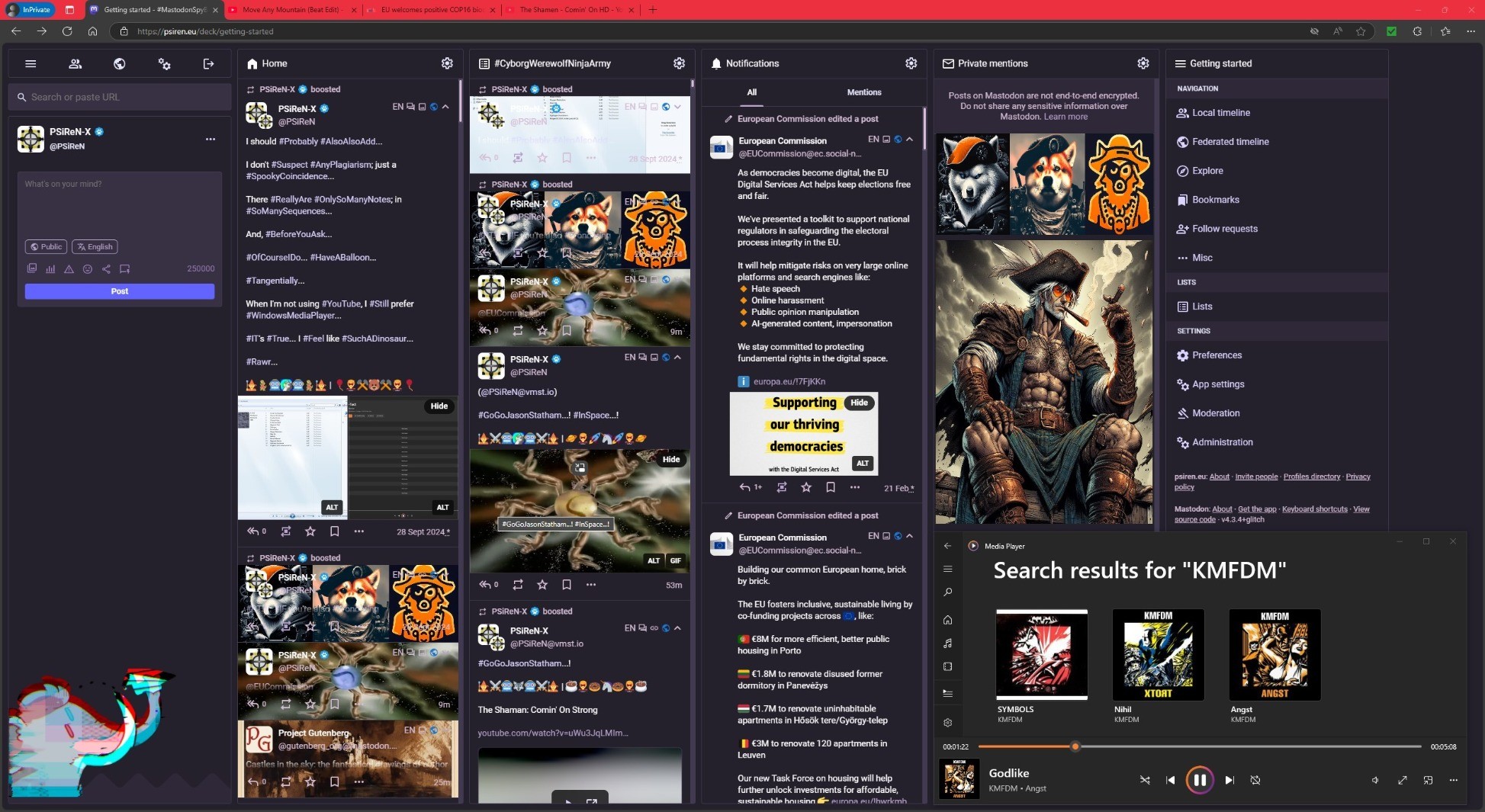The image size is (1485, 812).
Task: Open the people icon in Mastodon's top bar
Action: pos(75,64)
